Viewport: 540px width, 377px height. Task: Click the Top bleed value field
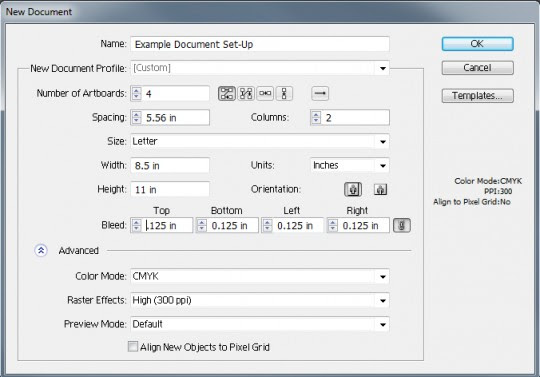pyautogui.click(x=167, y=226)
